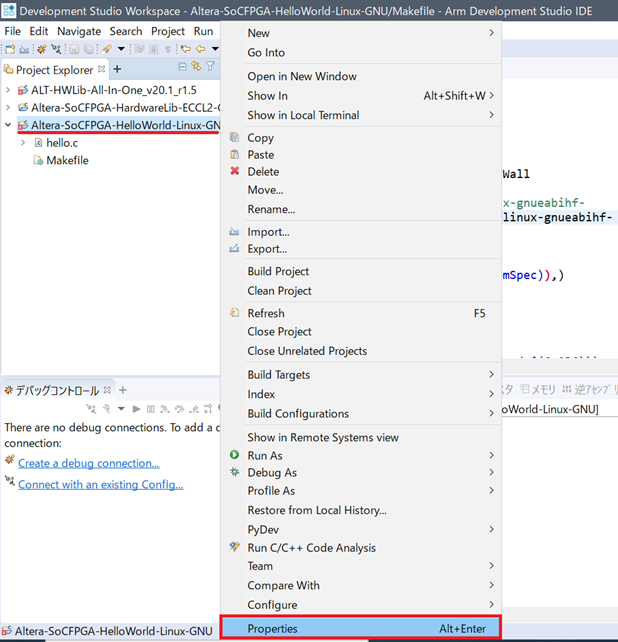618x642 pixels.
Task: Click Properties in the context menu
Action: 360,628
